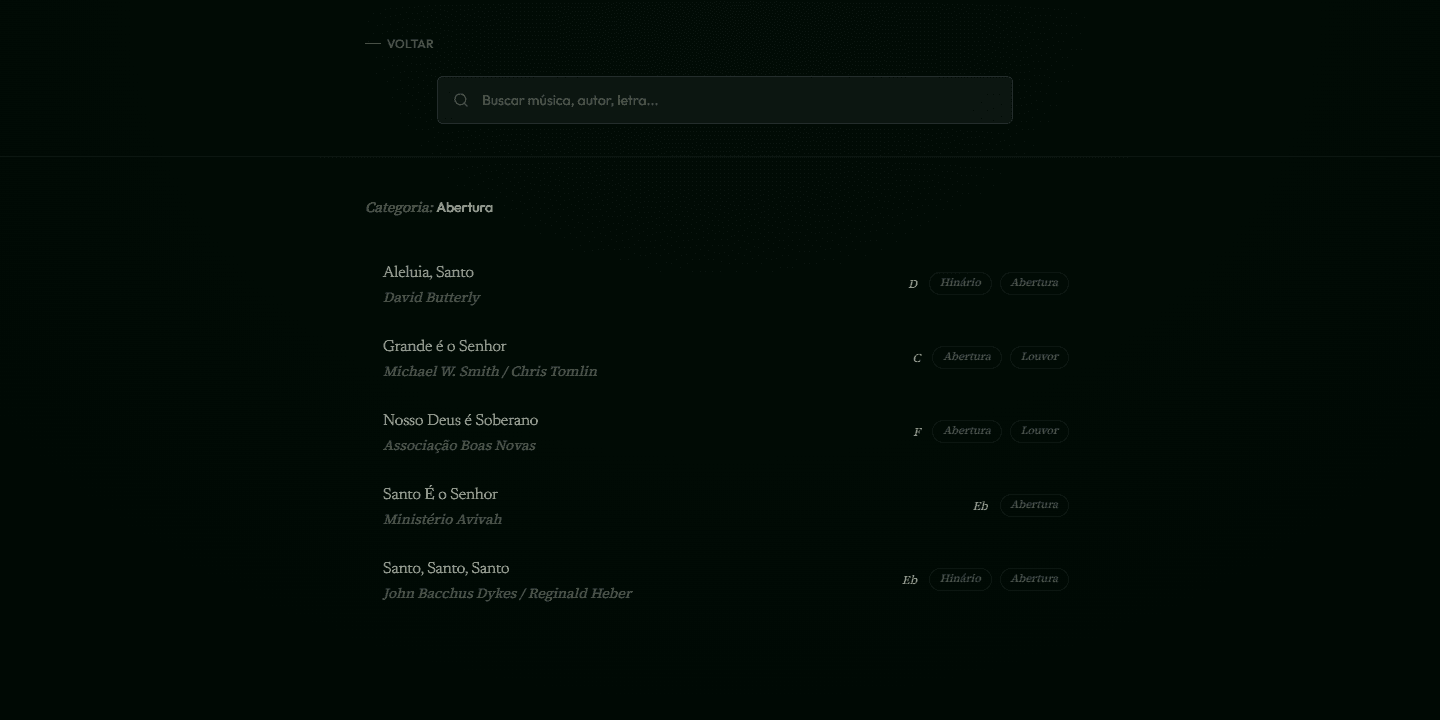Select Abertura tag on Santo É o Senhor
The height and width of the screenshot is (720, 1440).
tap(1034, 505)
